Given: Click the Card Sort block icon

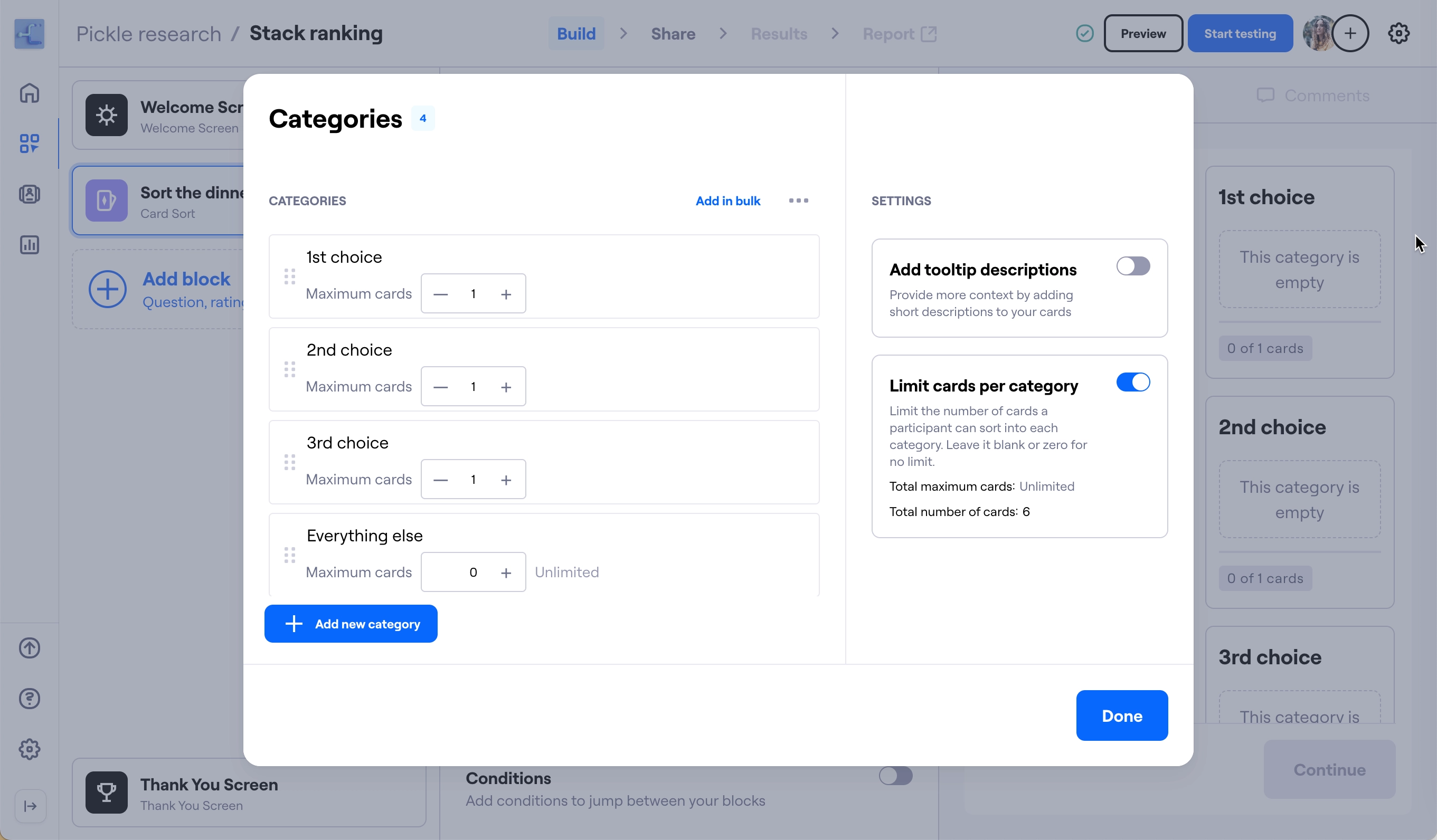Looking at the screenshot, I should click(107, 201).
